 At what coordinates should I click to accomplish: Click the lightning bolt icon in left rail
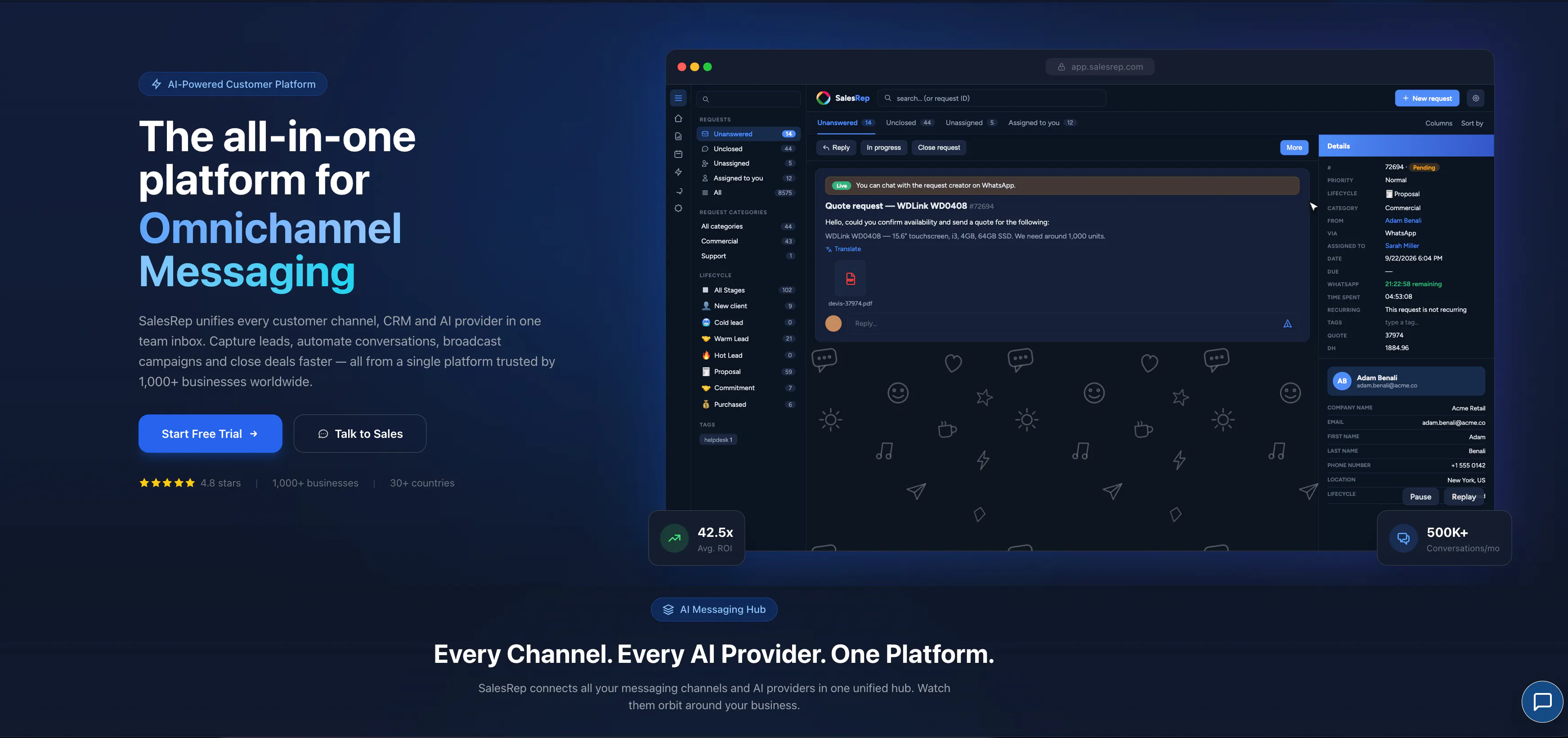678,172
